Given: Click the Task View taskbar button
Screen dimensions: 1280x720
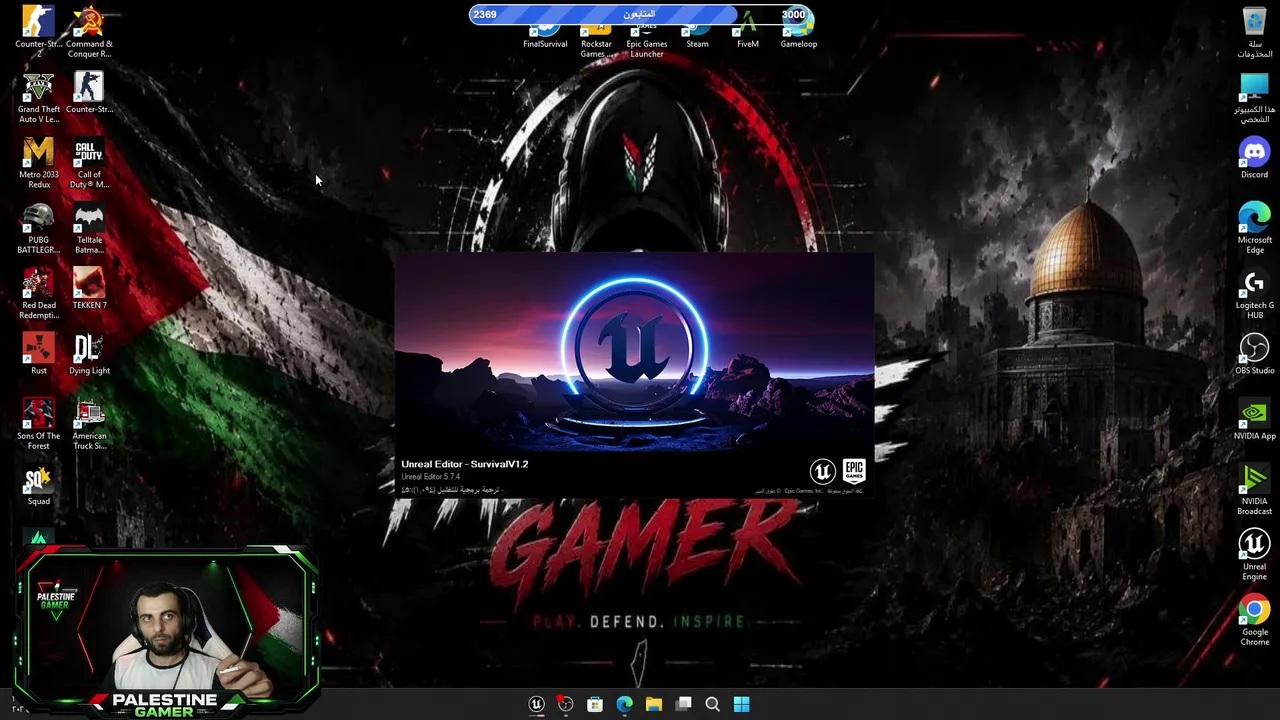Looking at the screenshot, I should 683,704.
